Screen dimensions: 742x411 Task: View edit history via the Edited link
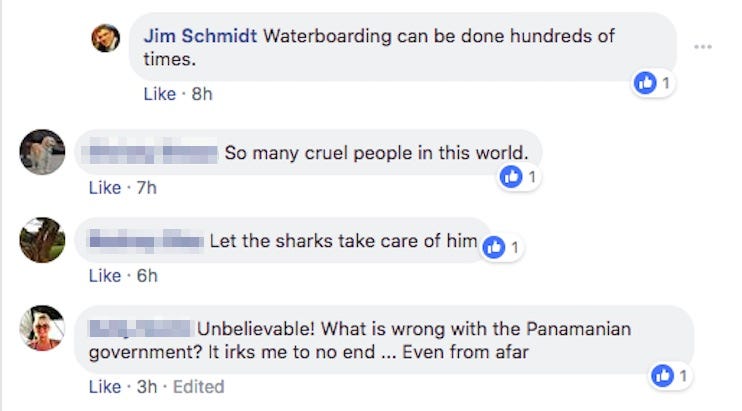198,386
